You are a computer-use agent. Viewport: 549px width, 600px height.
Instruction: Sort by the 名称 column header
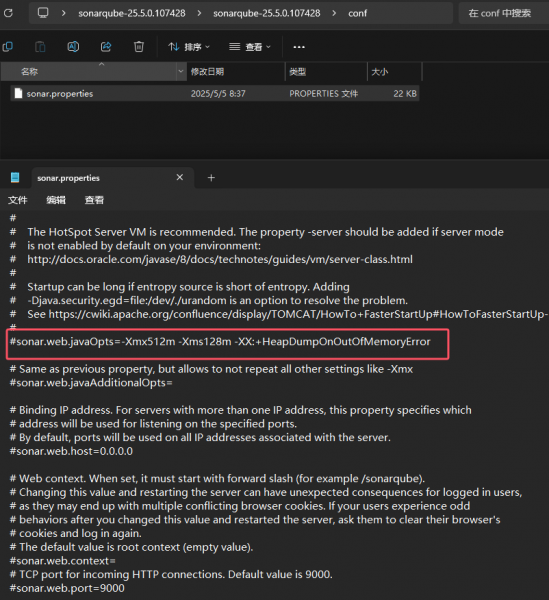(89, 72)
